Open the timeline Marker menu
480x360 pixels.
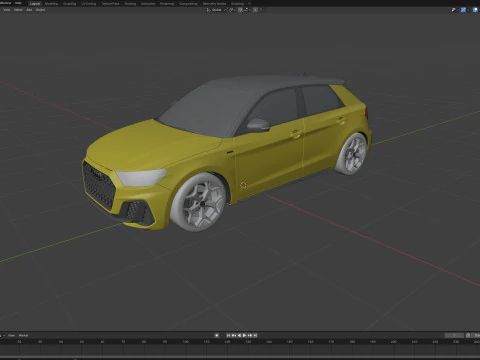pos(23,335)
